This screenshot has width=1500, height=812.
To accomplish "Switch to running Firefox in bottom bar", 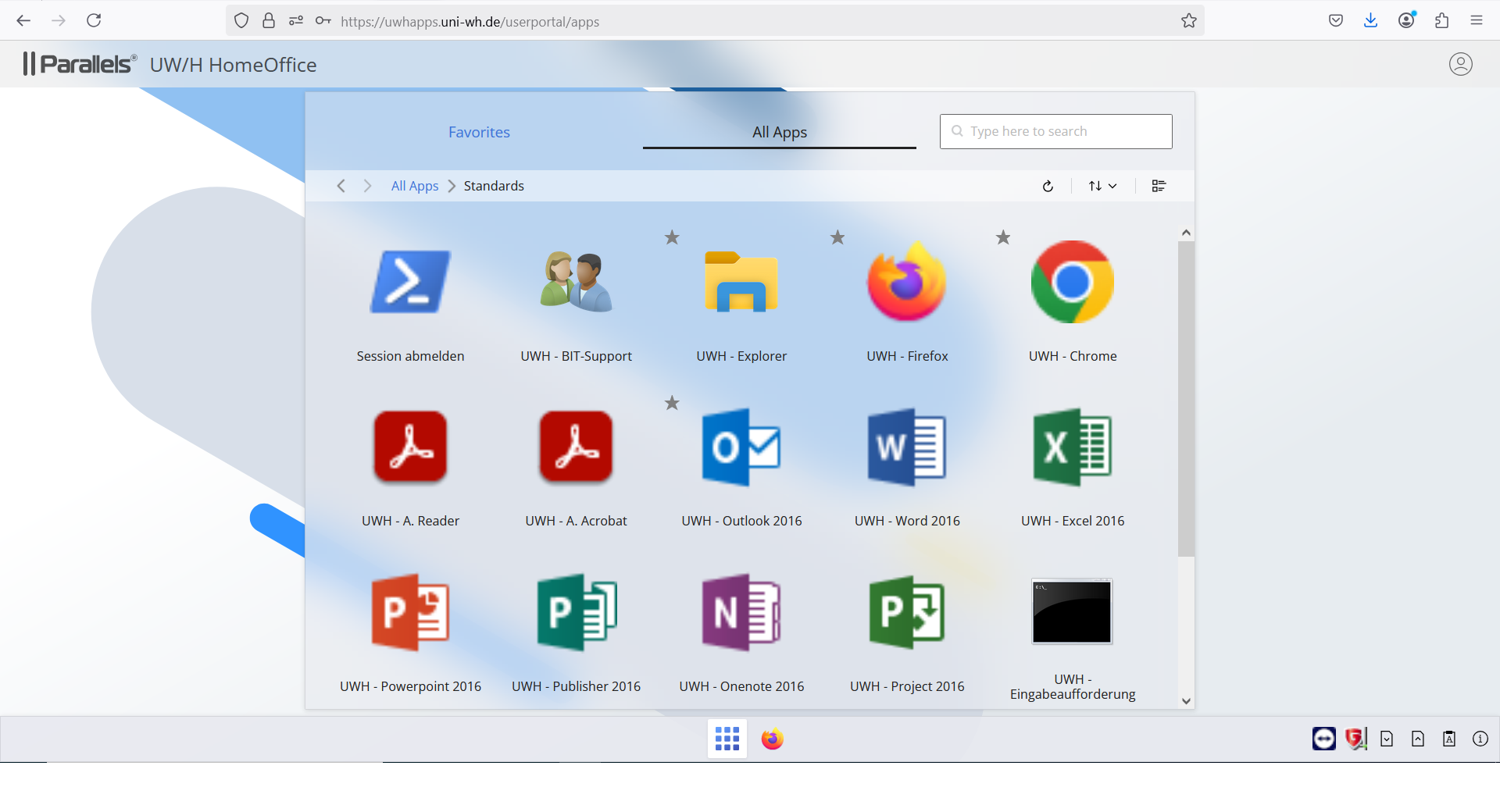I will tap(773, 739).
